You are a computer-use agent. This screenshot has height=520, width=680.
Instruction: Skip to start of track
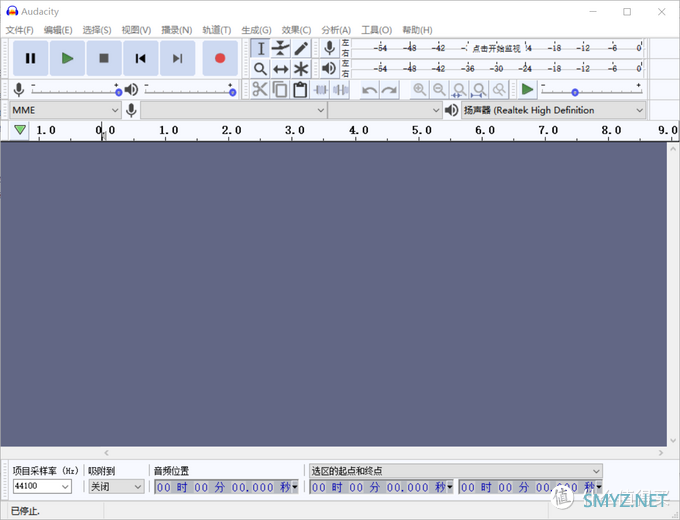141,58
